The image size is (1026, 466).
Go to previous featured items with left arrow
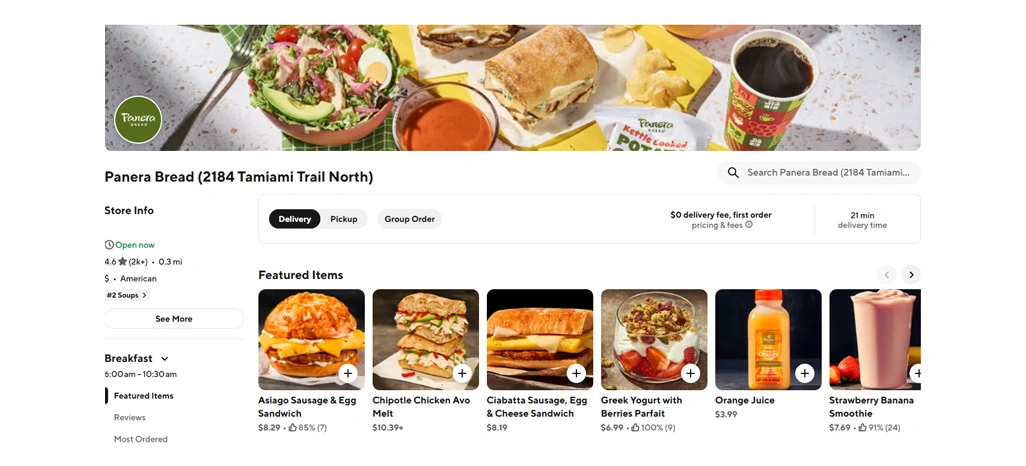tap(887, 274)
